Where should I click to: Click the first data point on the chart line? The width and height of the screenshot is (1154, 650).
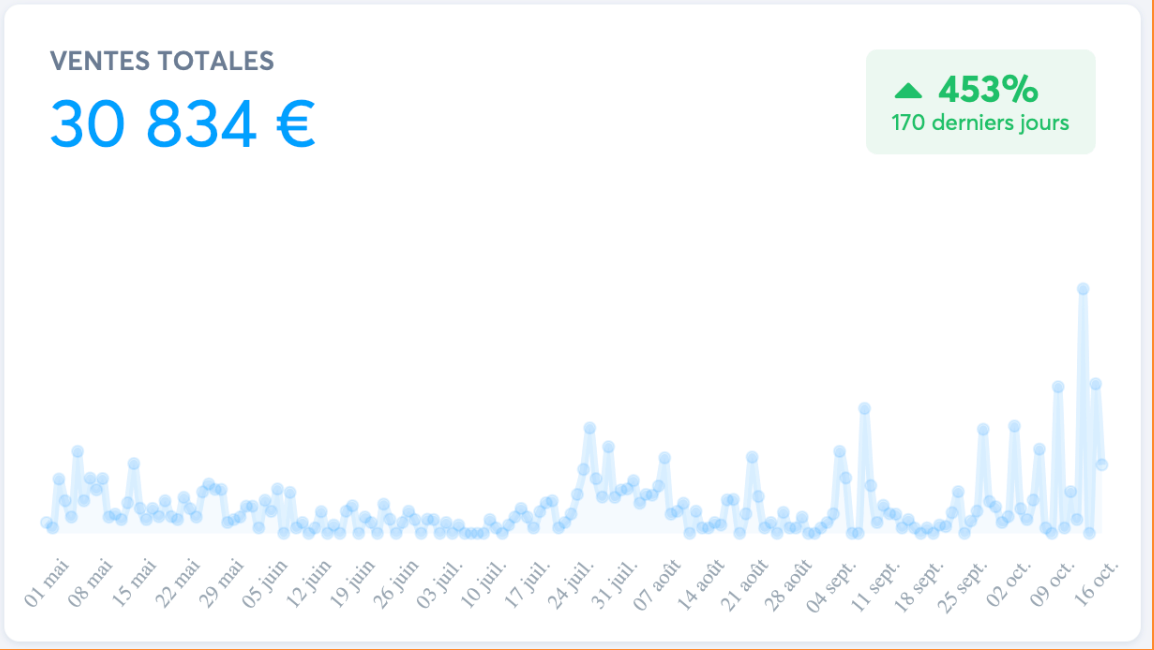(46, 522)
